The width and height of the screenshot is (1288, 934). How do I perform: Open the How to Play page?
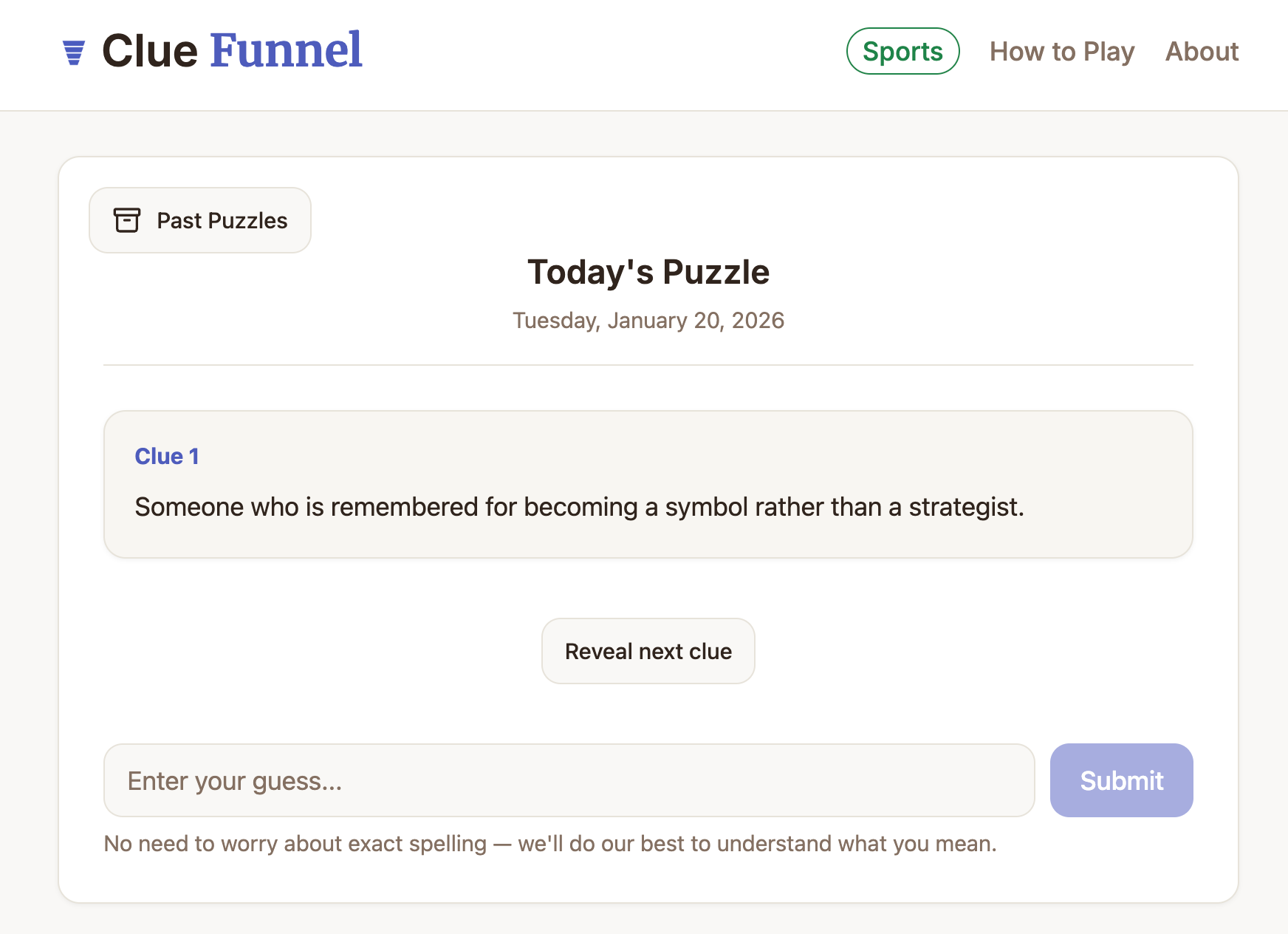(1061, 51)
